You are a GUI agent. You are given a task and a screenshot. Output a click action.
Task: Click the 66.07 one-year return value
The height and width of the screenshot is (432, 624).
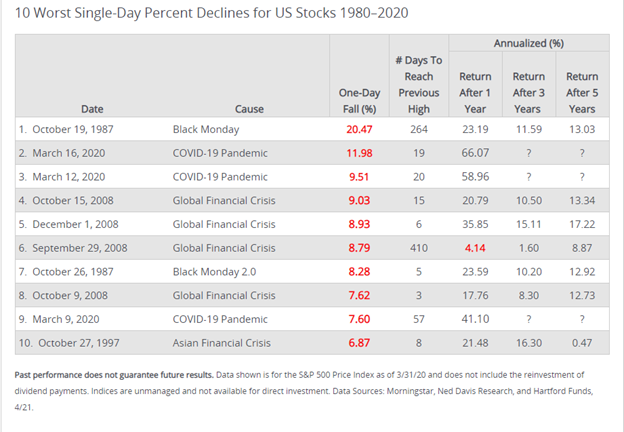[475, 152]
